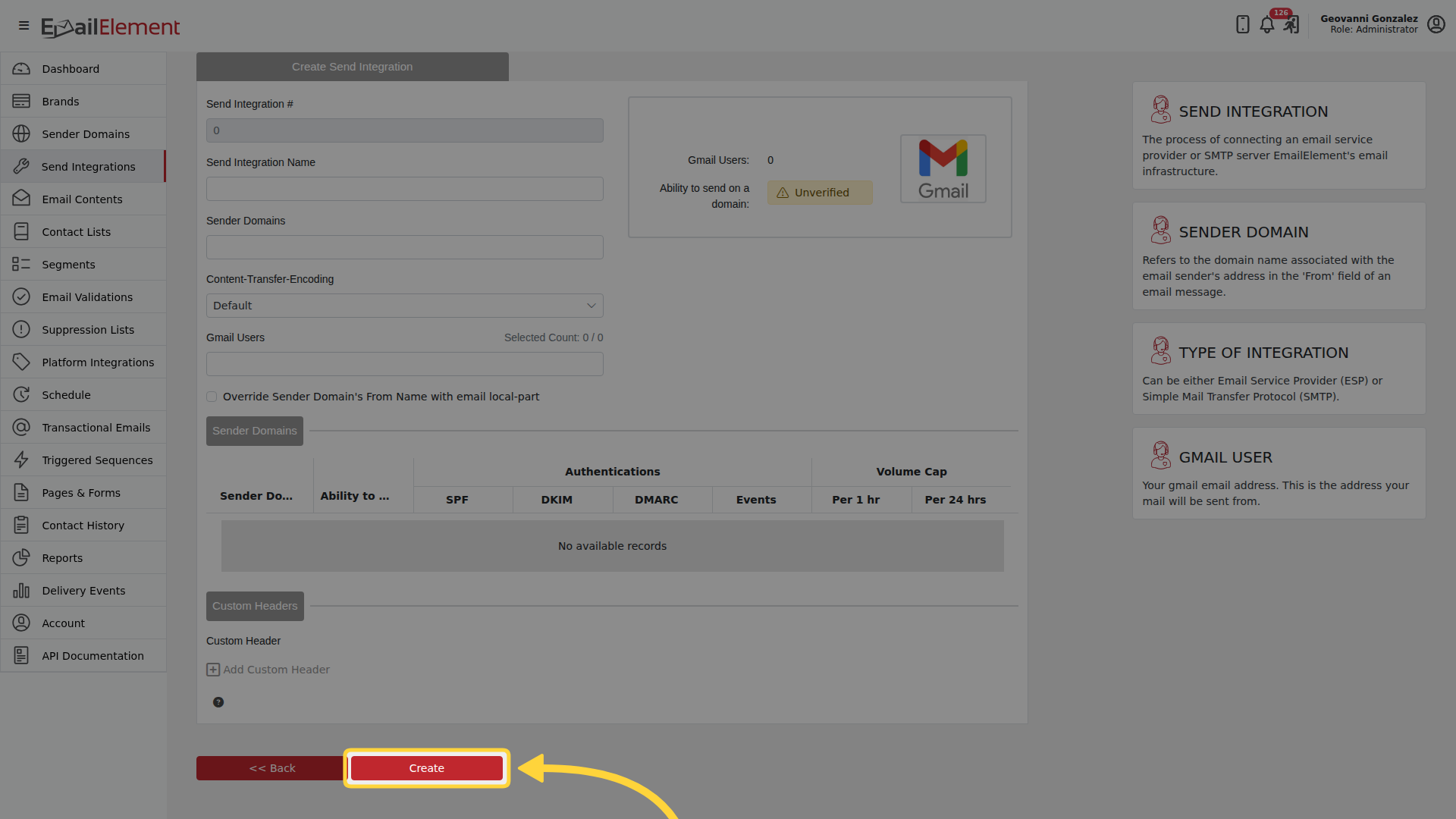This screenshot has width=1456, height=819.
Task: Click the Suppression Lists warning icon
Action: point(21,330)
